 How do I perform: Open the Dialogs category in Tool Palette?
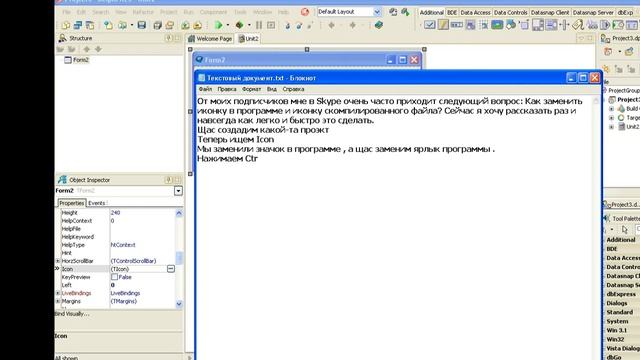(617, 303)
